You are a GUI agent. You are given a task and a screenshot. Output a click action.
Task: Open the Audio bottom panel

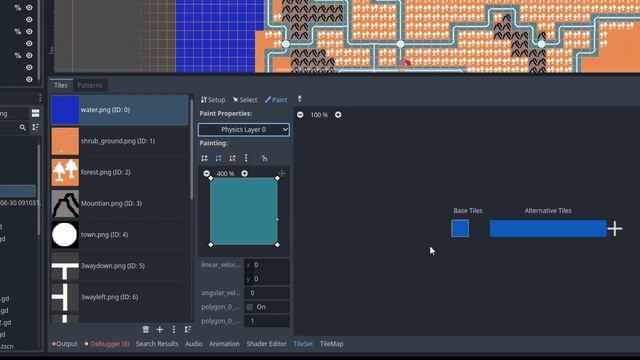pos(194,344)
